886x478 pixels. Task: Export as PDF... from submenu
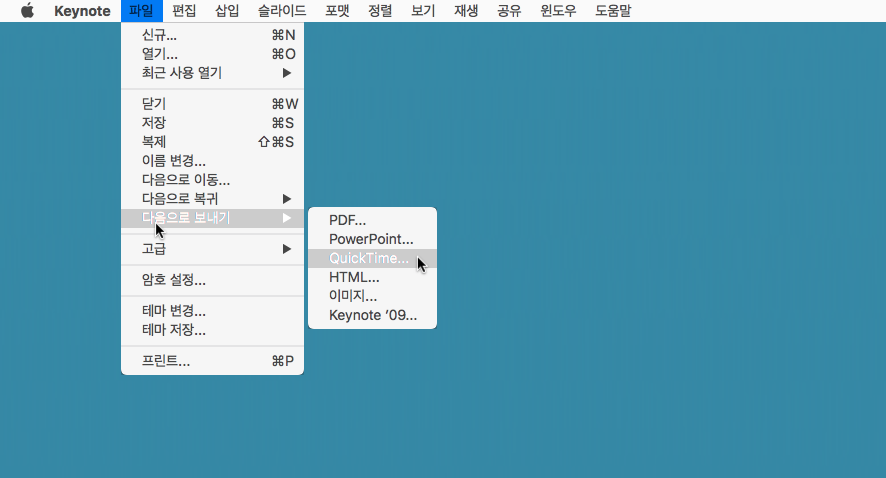[372, 220]
